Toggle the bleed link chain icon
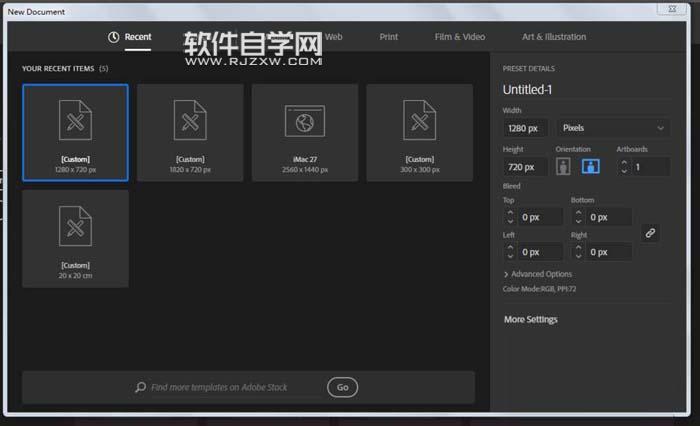The width and height of the screenshot is (700, 426). (x=650, y=233)
